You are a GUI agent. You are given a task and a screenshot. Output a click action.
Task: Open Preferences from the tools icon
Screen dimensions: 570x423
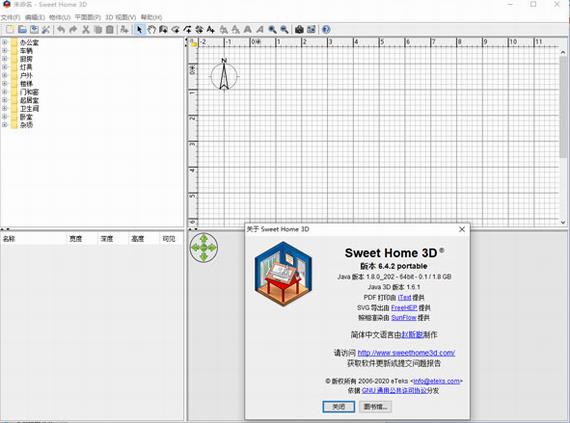(x=46, y=29)
